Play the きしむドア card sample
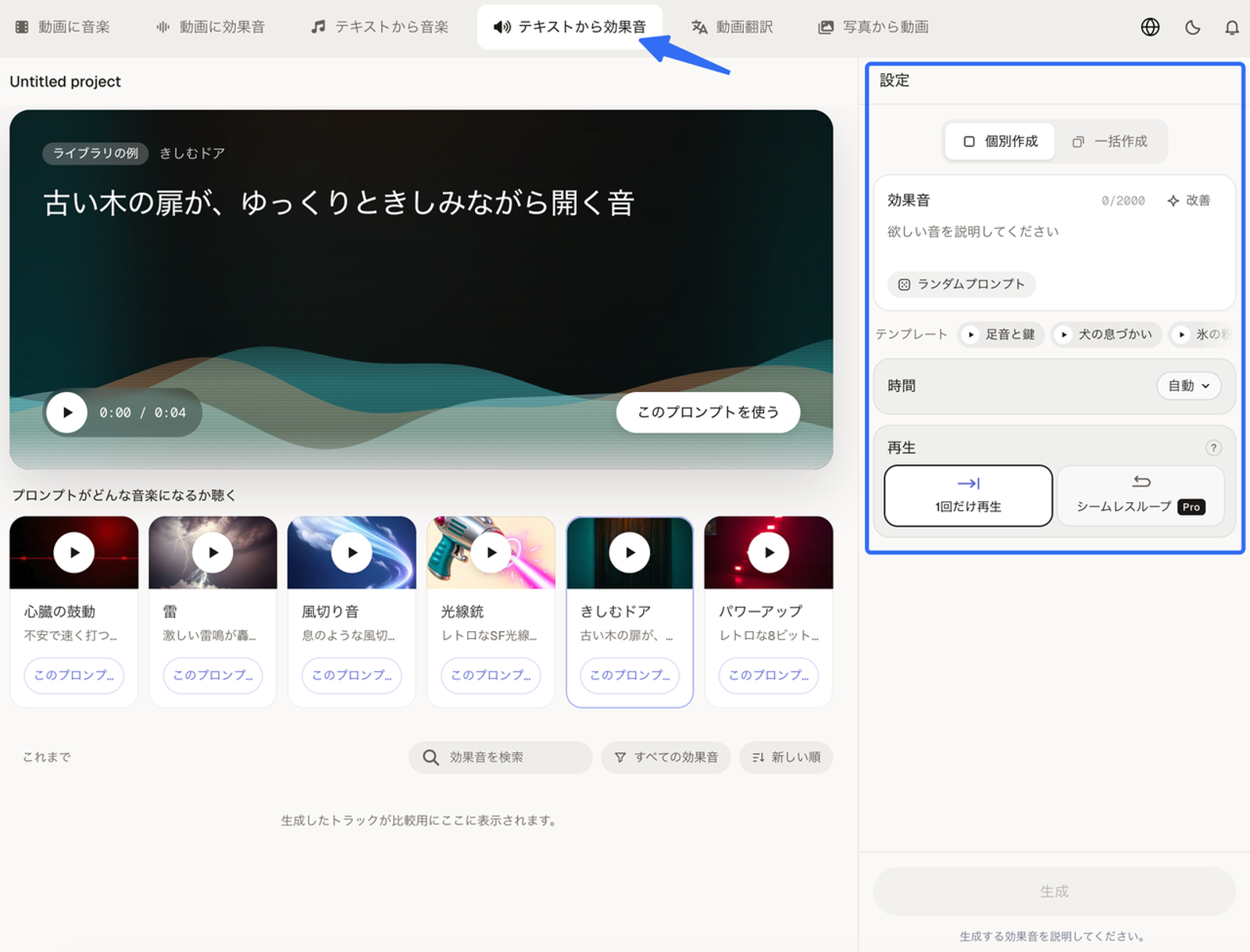1250x952 pixels. pyautogui.click(x=630, y=552)
